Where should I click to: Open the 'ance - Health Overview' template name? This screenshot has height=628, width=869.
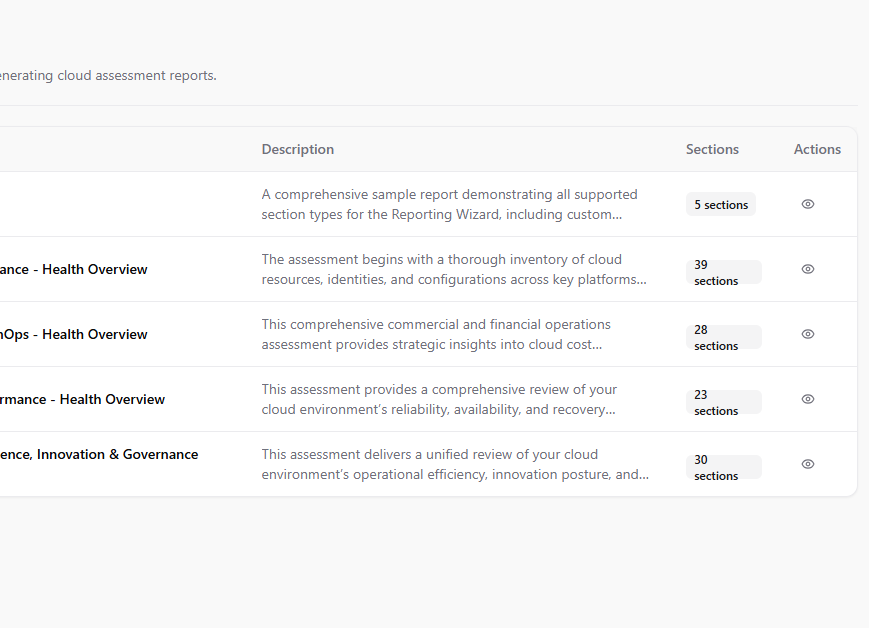74,269
